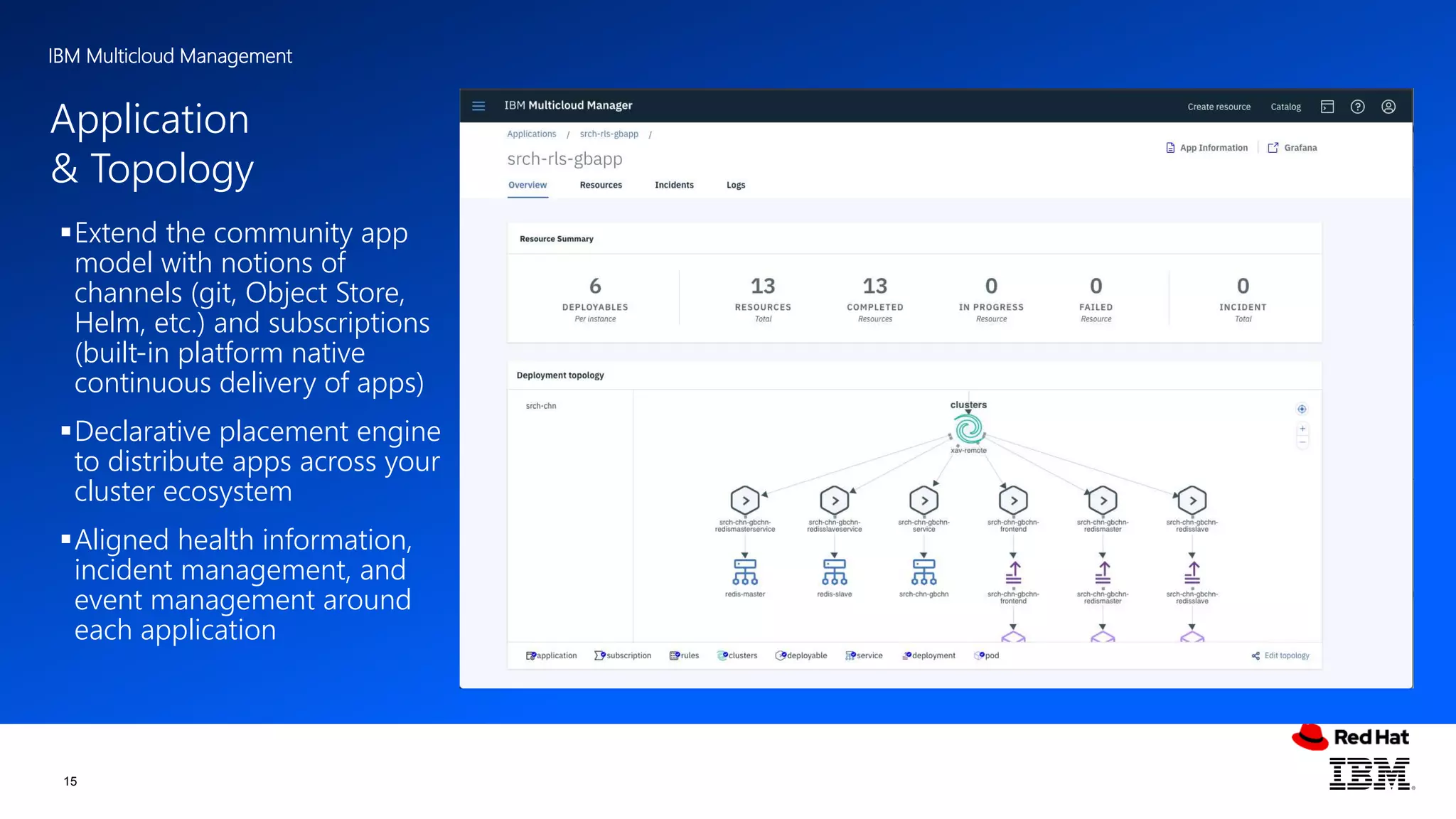Open Grafana external link

click(x=1292, y=148)
